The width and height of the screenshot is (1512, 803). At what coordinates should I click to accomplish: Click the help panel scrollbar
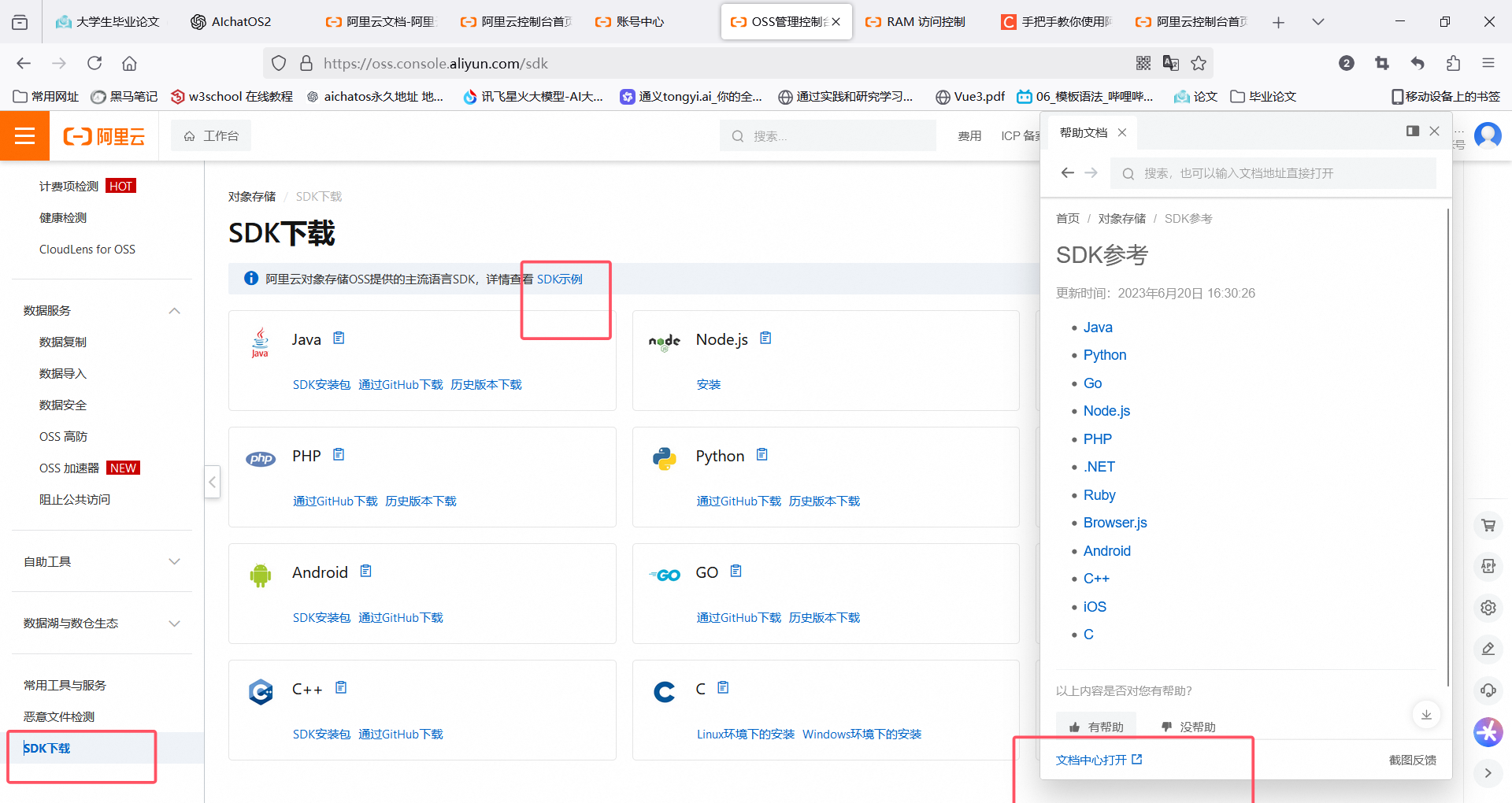[1447, 447]
